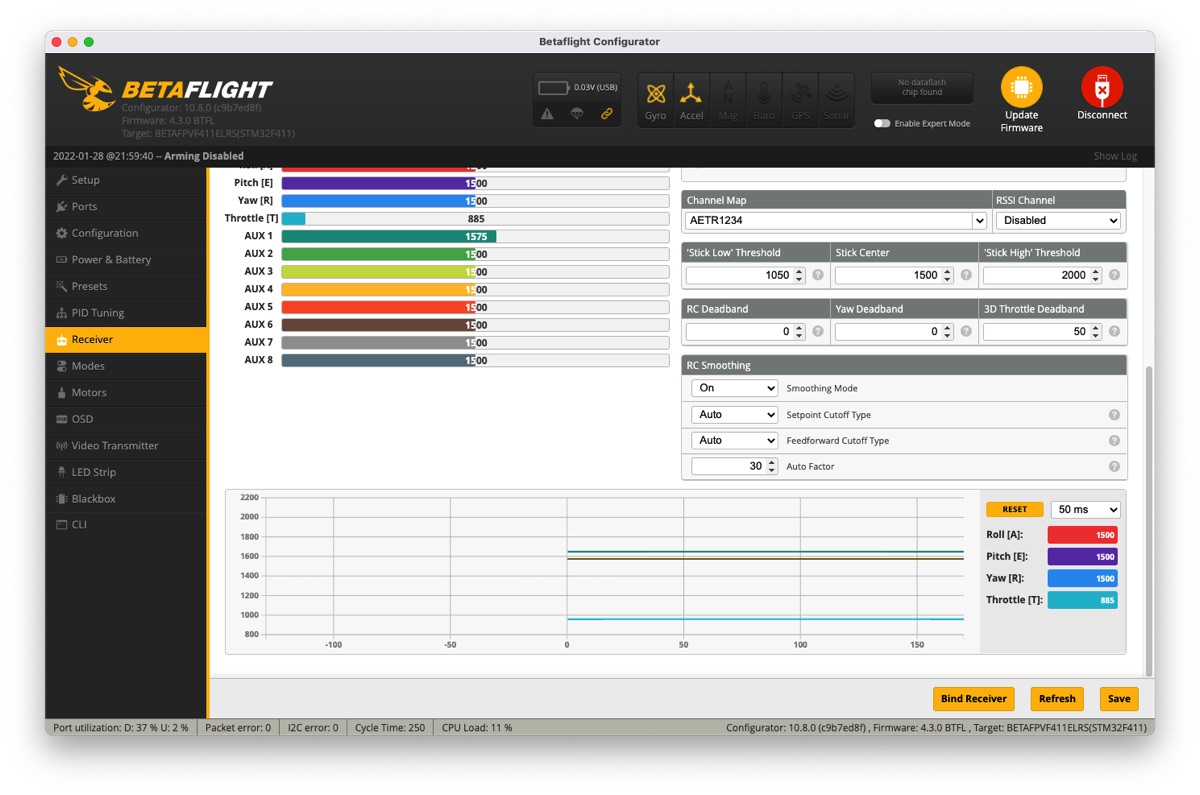Click the Disconnect USB icon

click(1102, 88)
